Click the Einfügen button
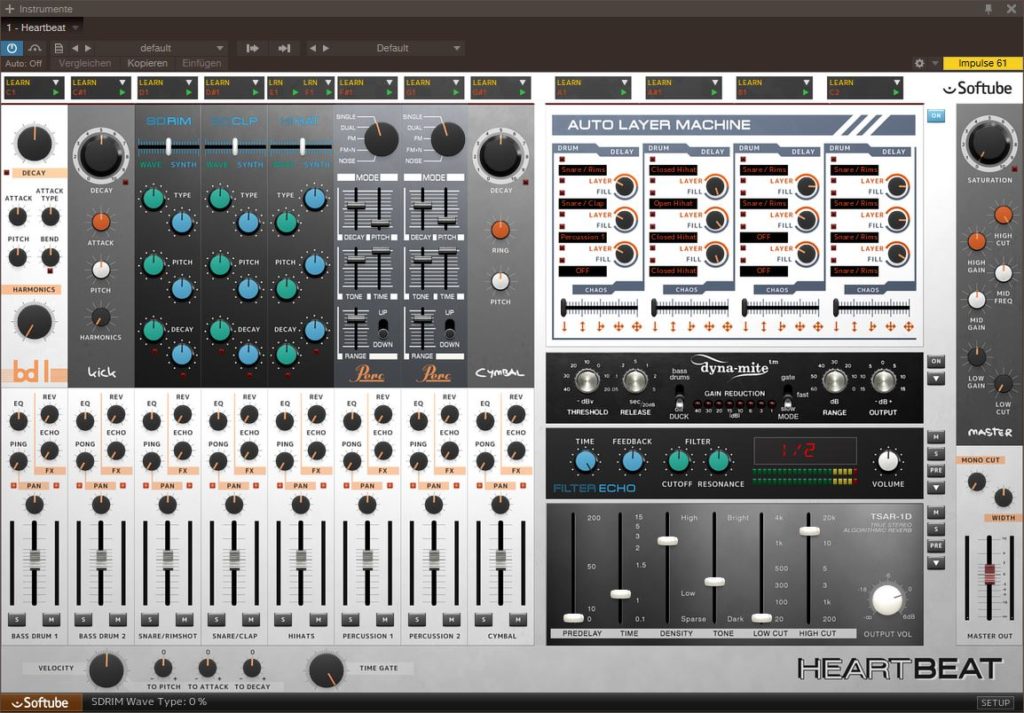Screen dimensions: 1024x713 [202, 63]
